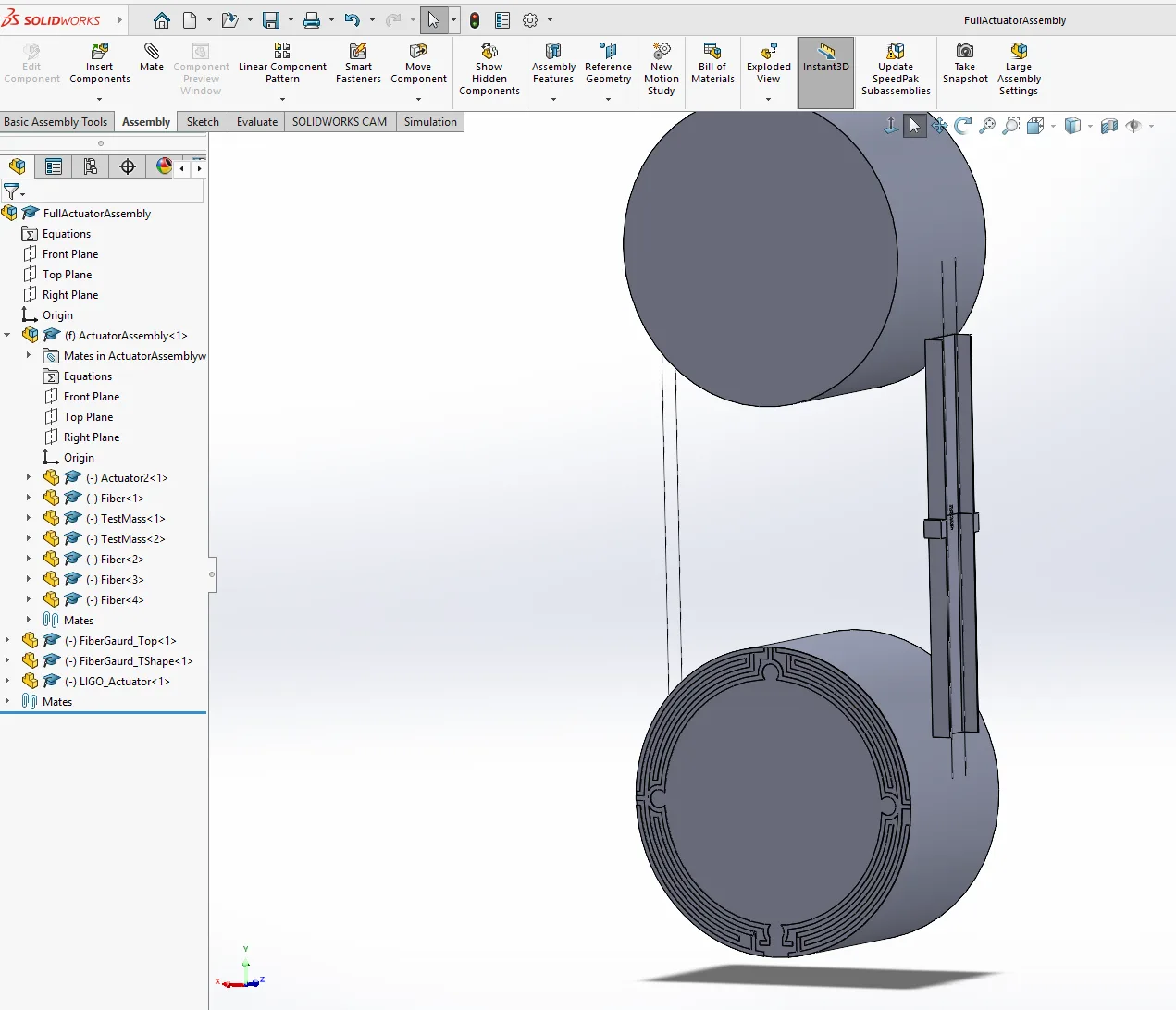Expand the Actuator2<1> component node
This screenshot has height=1010, width=1176.
point(29,478)
